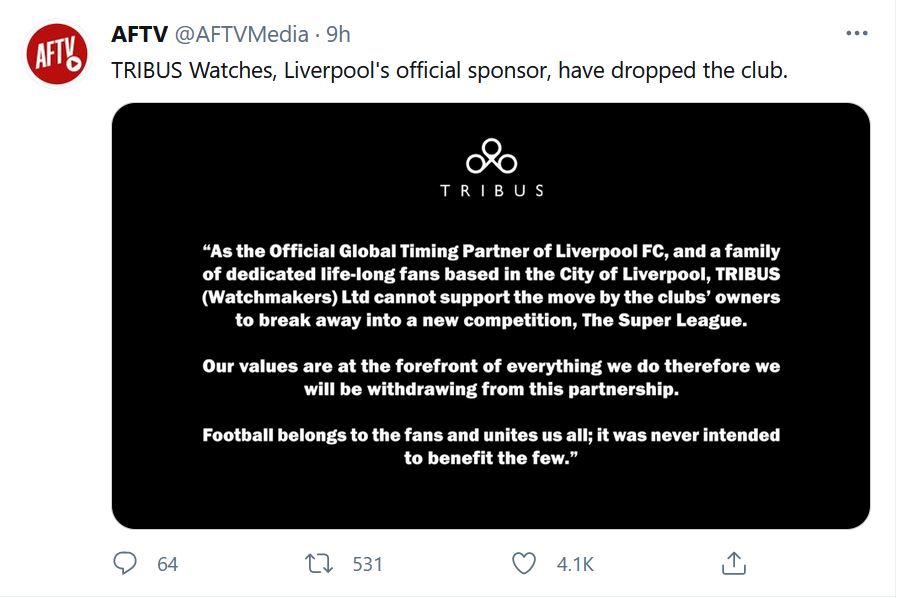
Task: Click the closing quote line about fans
Action: point(492,445)
